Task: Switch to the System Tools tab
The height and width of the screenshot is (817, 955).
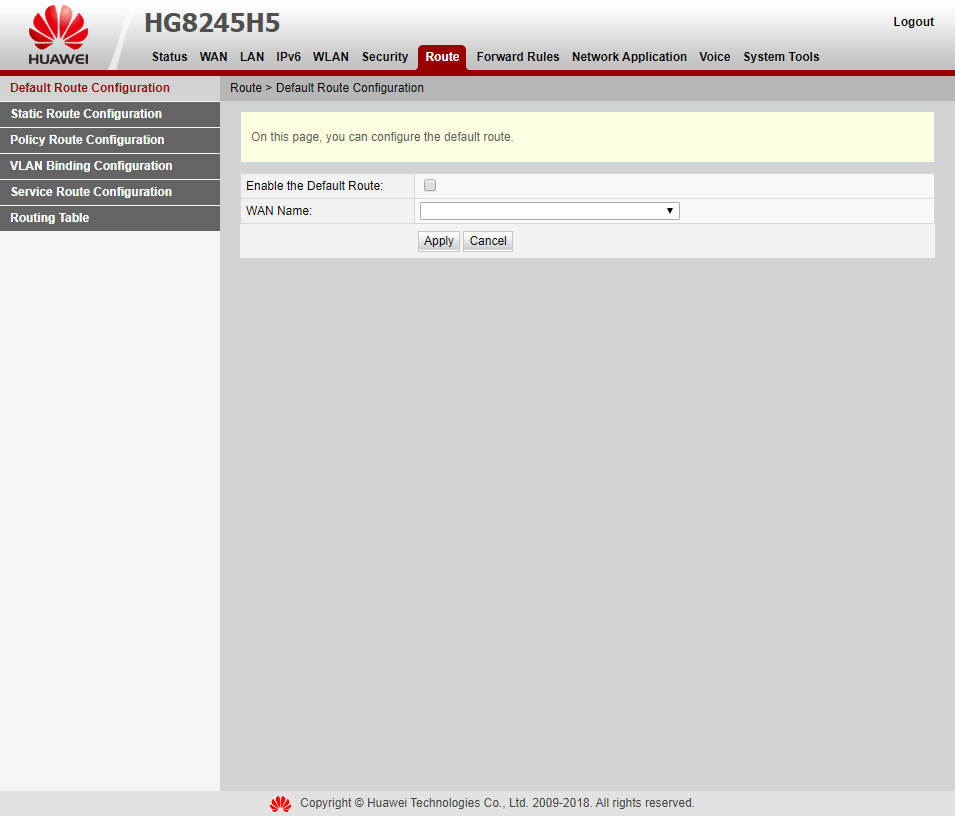Action: [x=781, y=57]
